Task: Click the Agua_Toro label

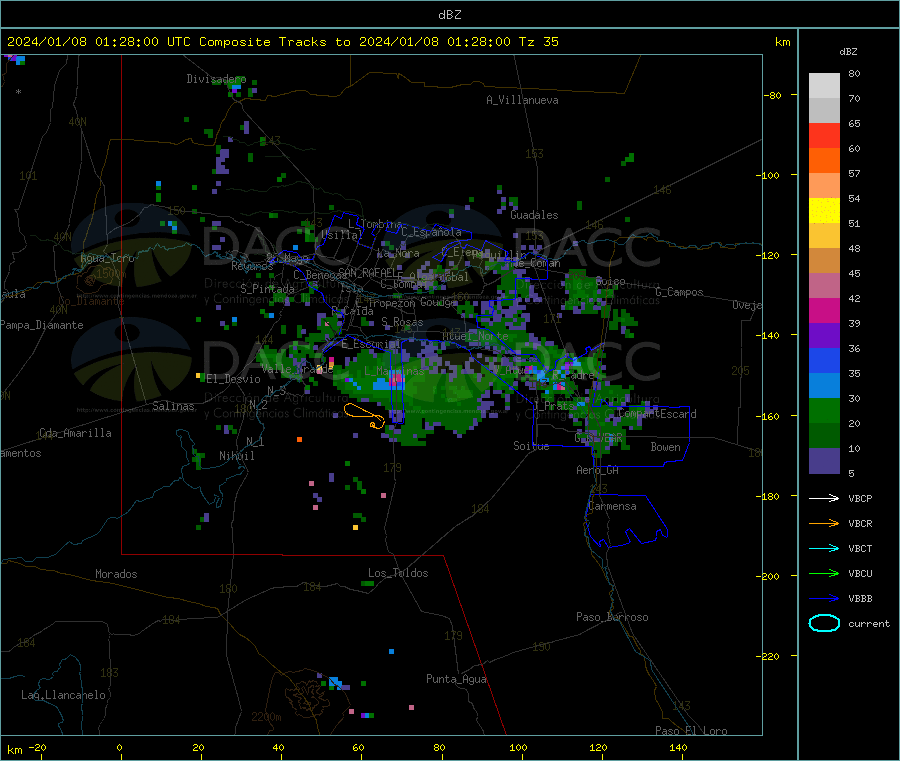Action: pos(107,258)
